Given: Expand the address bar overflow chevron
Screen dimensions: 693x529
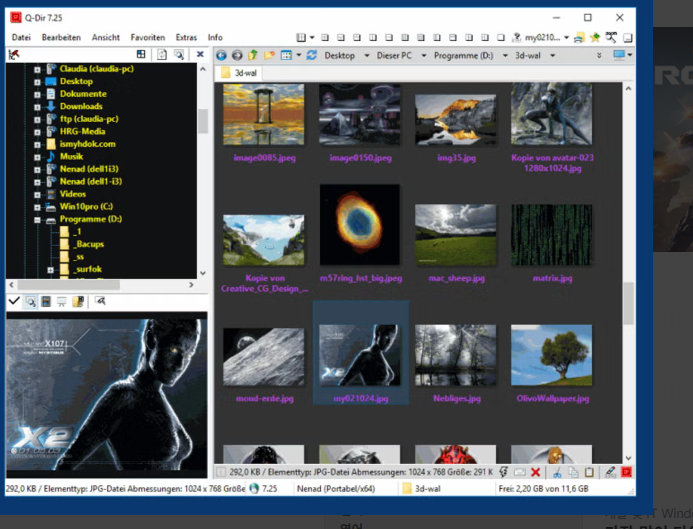Looking at the screenshot, I should coord(599,55).
